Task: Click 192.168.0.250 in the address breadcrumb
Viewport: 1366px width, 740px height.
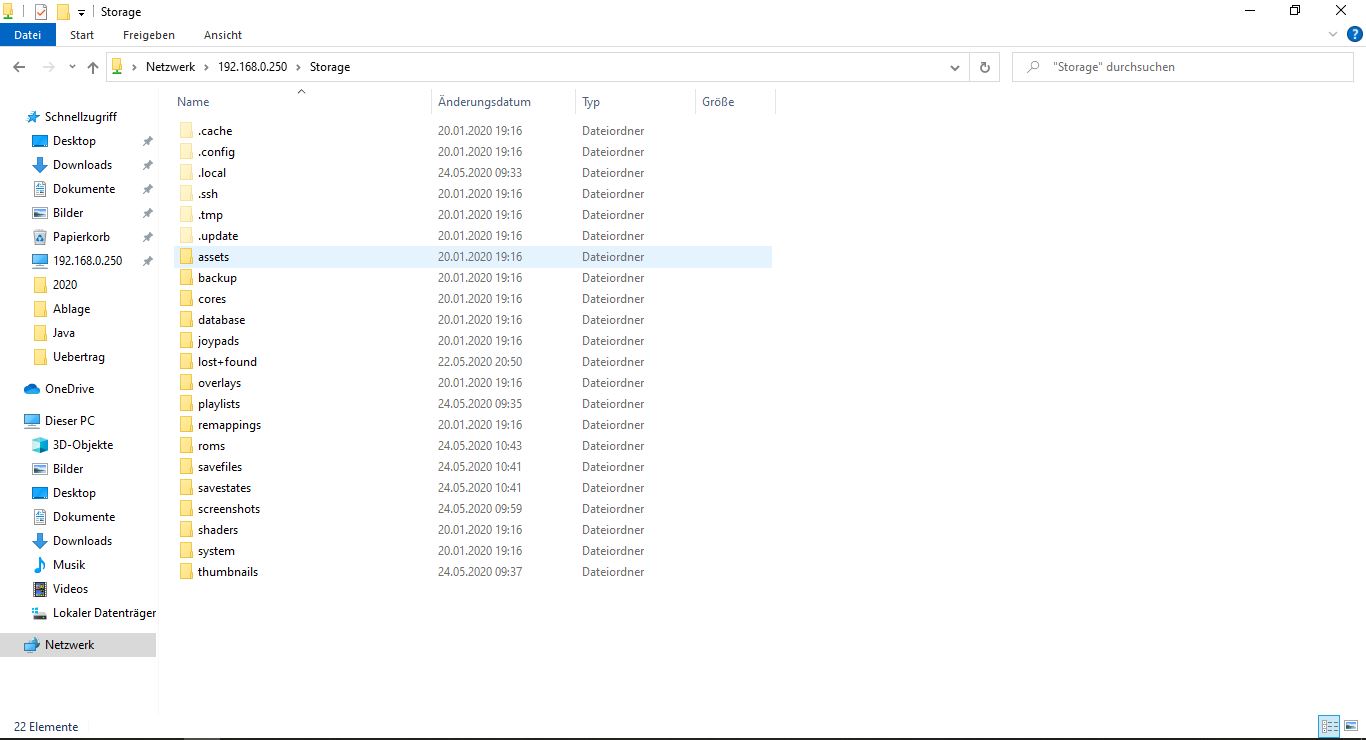Action: [x=252, y=67]
